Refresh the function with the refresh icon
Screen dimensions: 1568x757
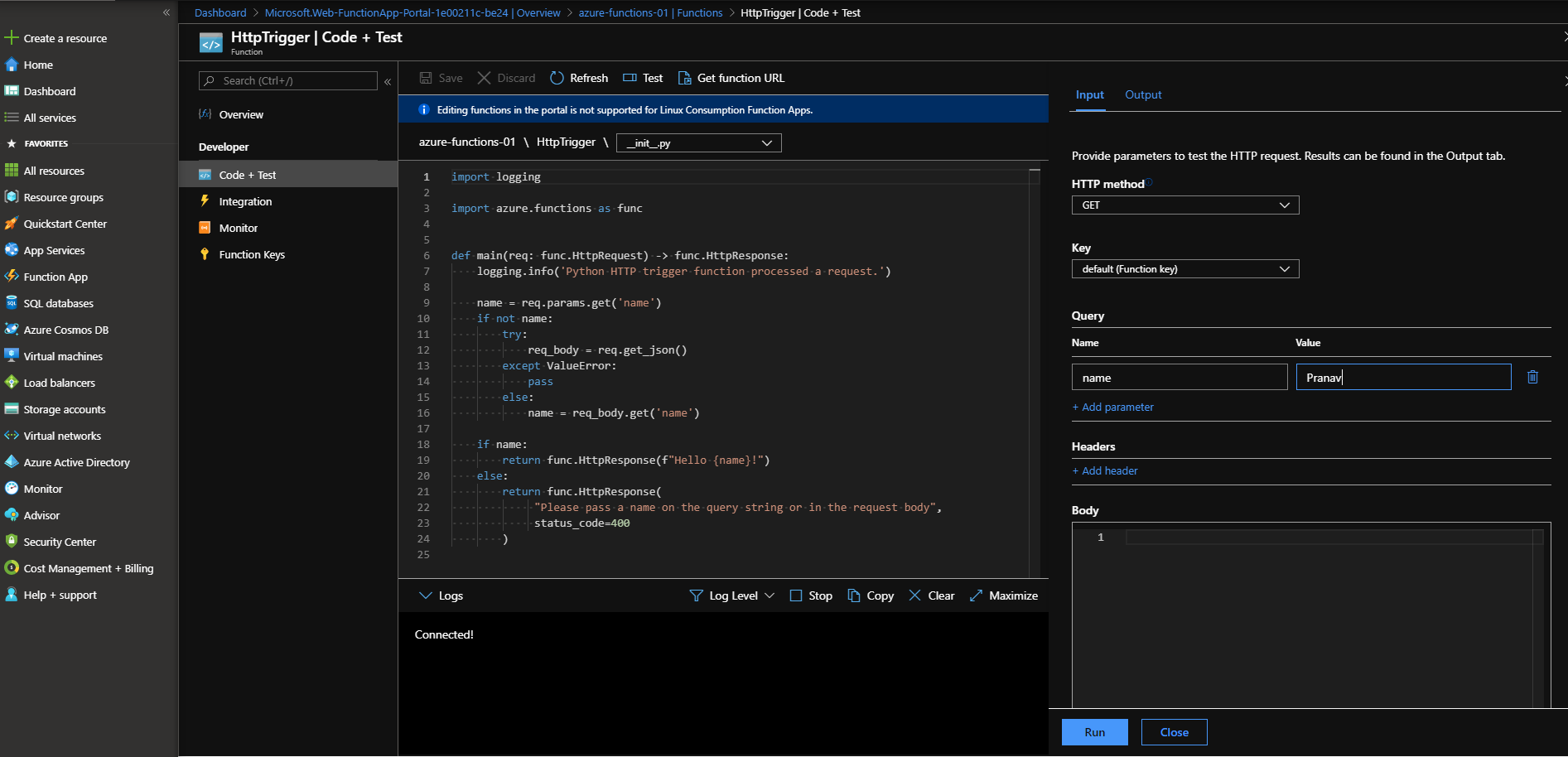[x=557, y=78]
